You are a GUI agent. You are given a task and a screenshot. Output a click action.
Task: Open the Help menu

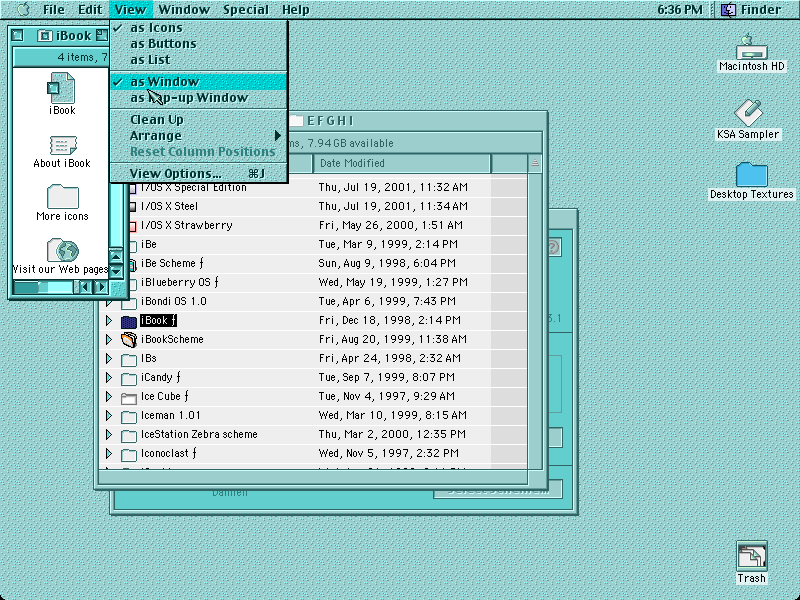tap(295, 9)
